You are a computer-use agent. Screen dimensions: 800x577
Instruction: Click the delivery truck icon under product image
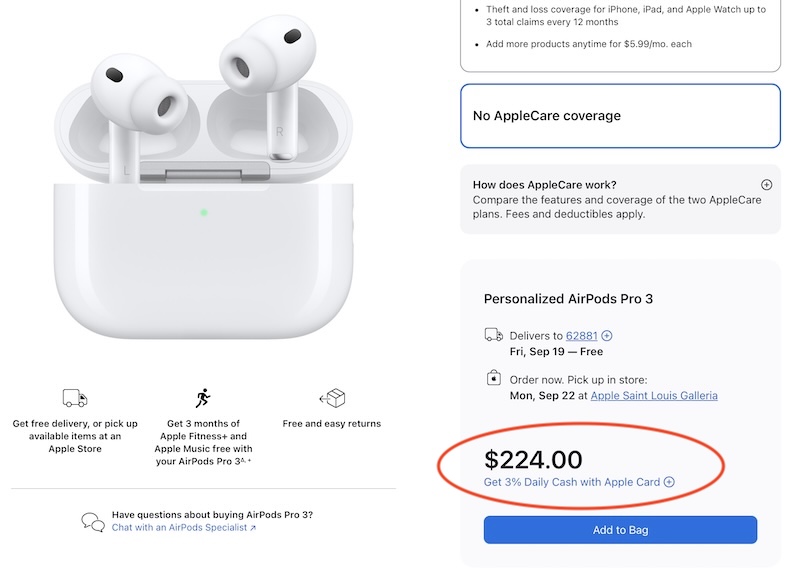pos(75,398)
